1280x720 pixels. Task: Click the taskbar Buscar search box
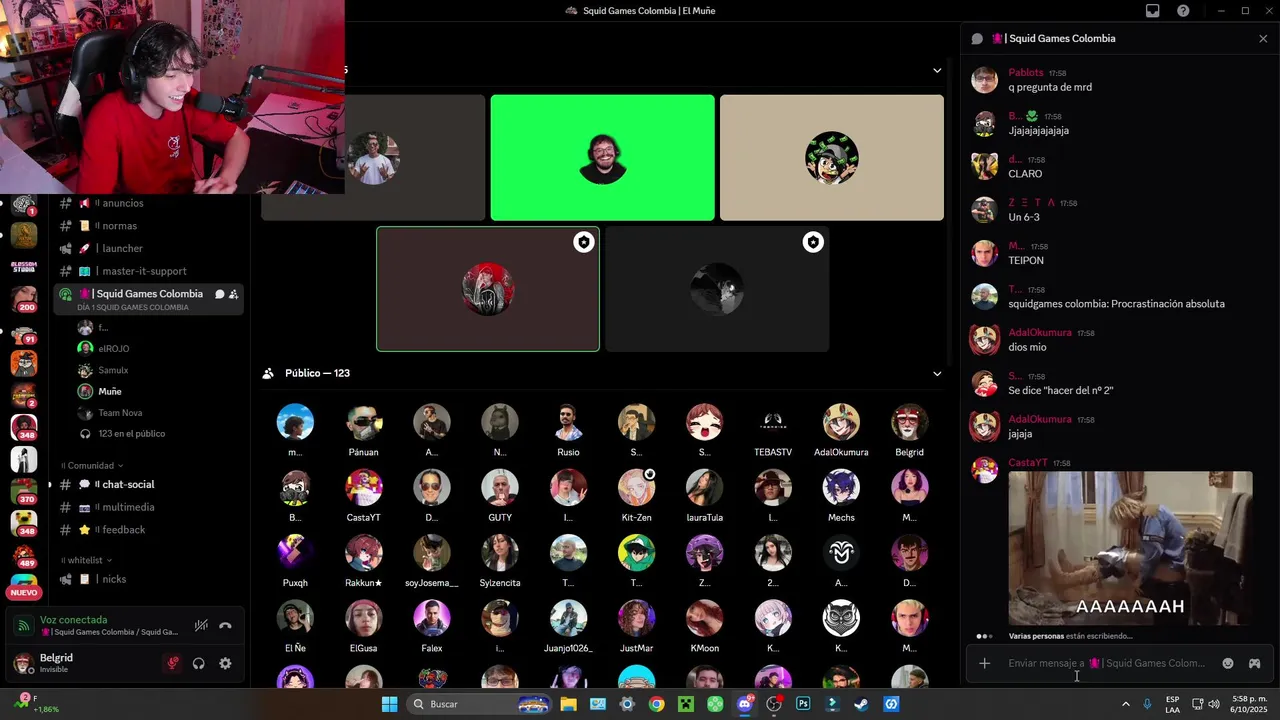[480, 704]
